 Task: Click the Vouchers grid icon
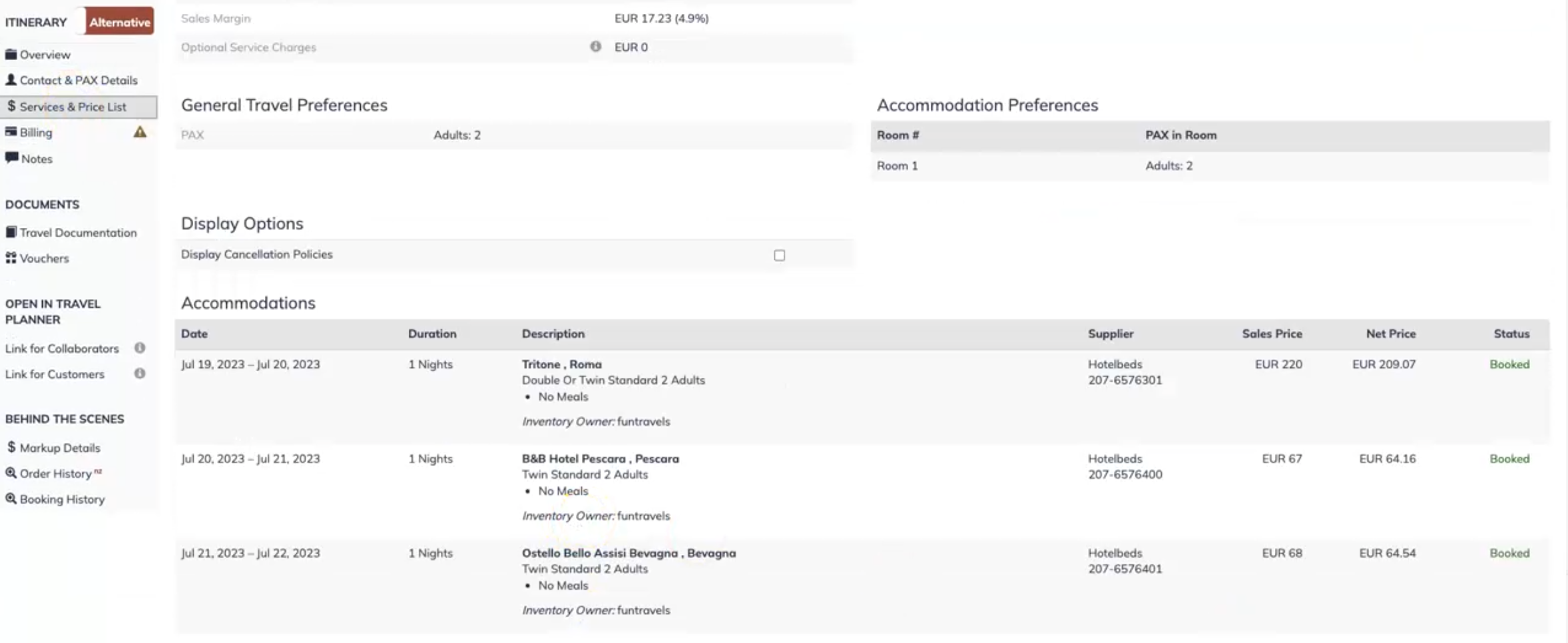click(x=11, y=258)
